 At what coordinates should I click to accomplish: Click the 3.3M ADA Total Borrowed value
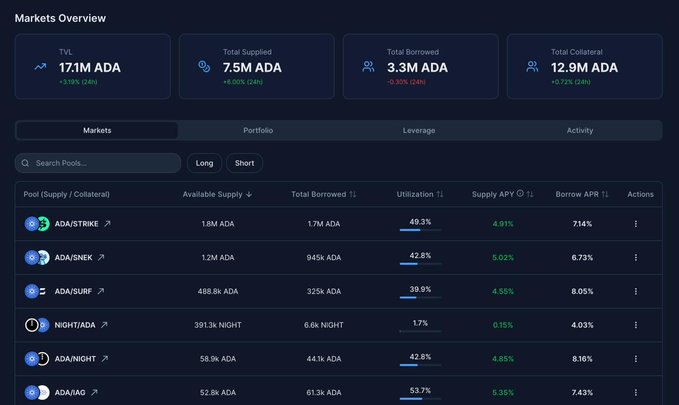pos(417,68)
